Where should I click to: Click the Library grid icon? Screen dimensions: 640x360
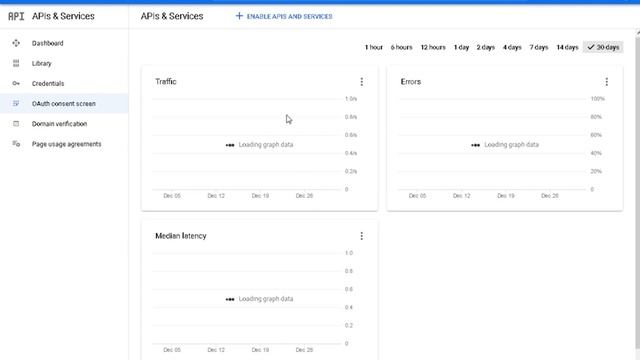tap(16, 63)
